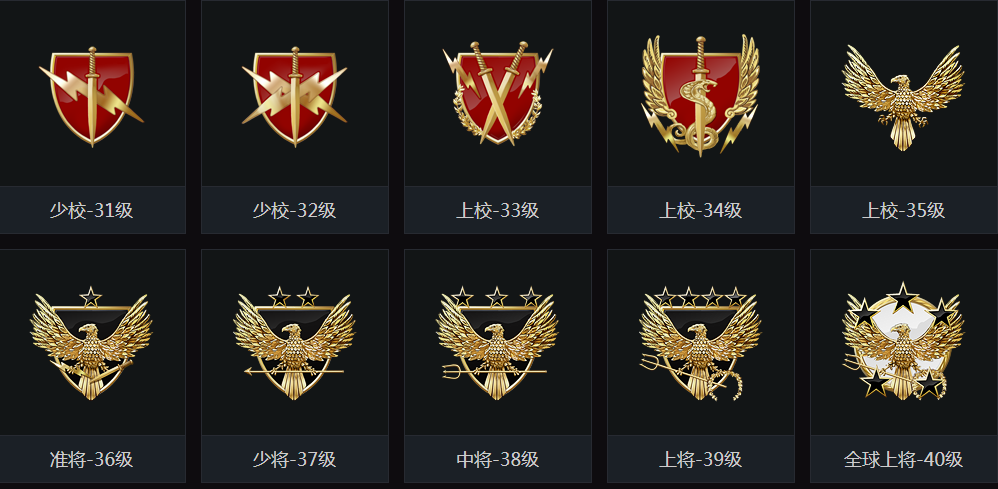Screen dimensions: 998x489
Task: Select the one-star eagle 准将-36级 badge
Action: (x=91, y=343)
